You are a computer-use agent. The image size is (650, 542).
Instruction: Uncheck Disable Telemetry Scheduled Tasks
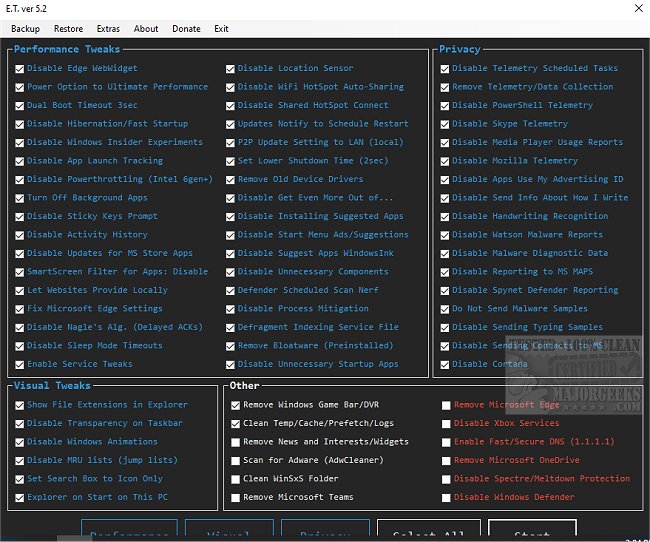(x=445, y=69)
